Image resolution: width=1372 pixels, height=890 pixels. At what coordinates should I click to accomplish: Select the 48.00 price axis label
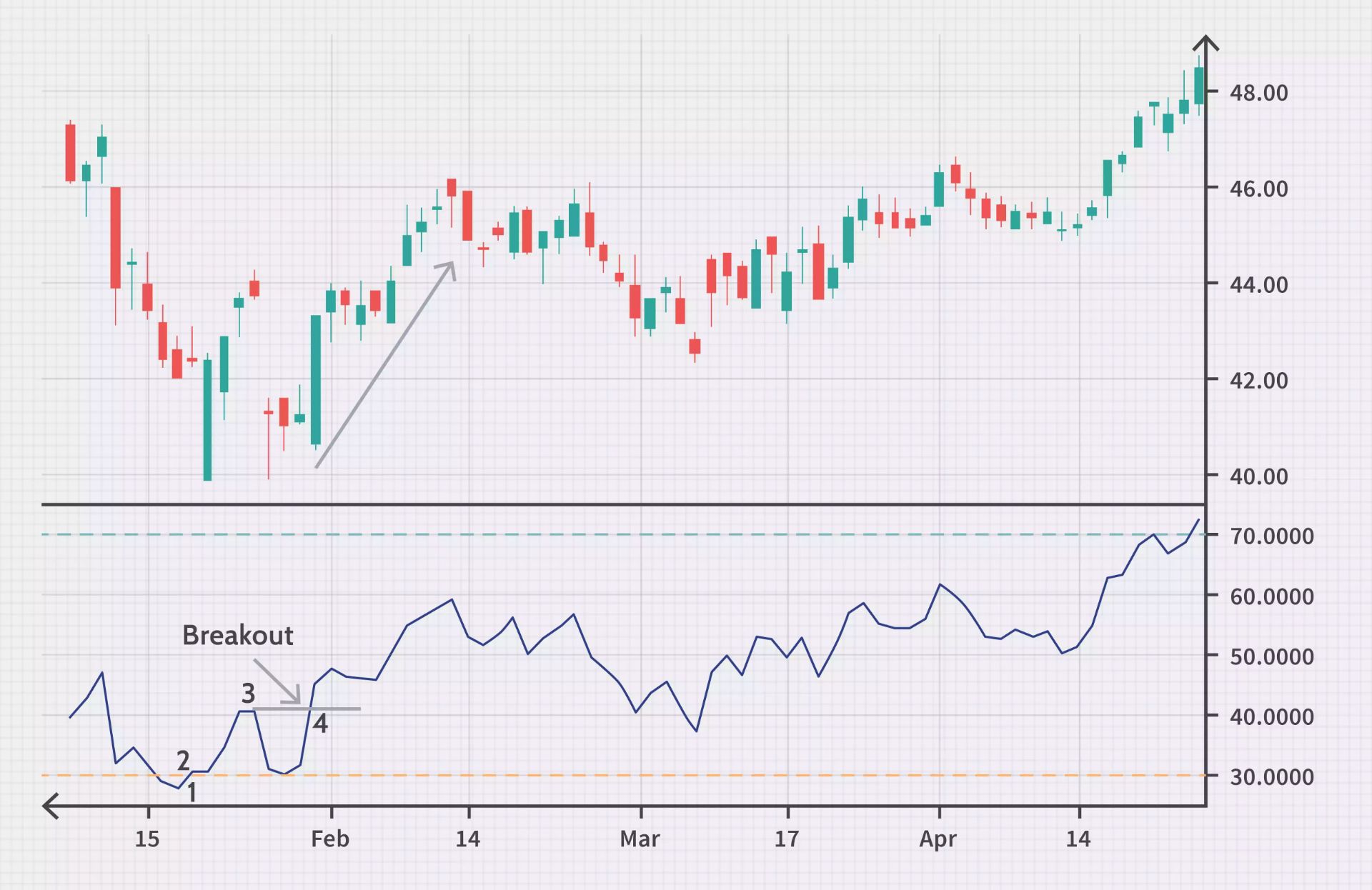click(x=1258, y=93)
